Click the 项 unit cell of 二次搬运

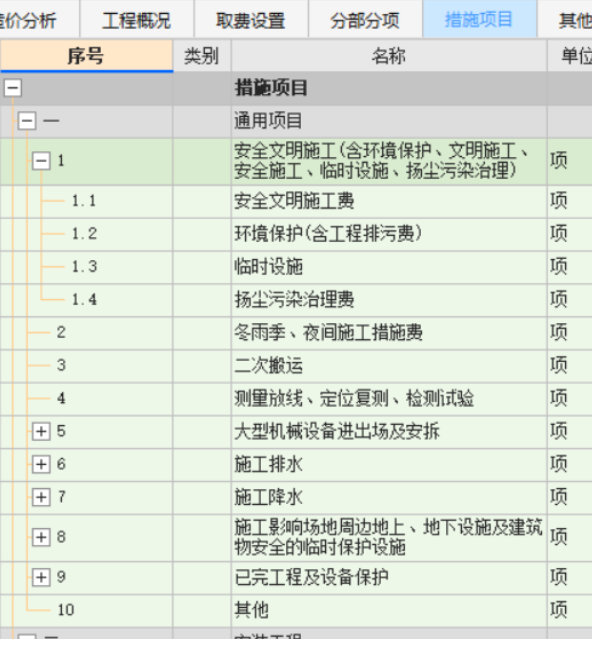tap(570, 366)
